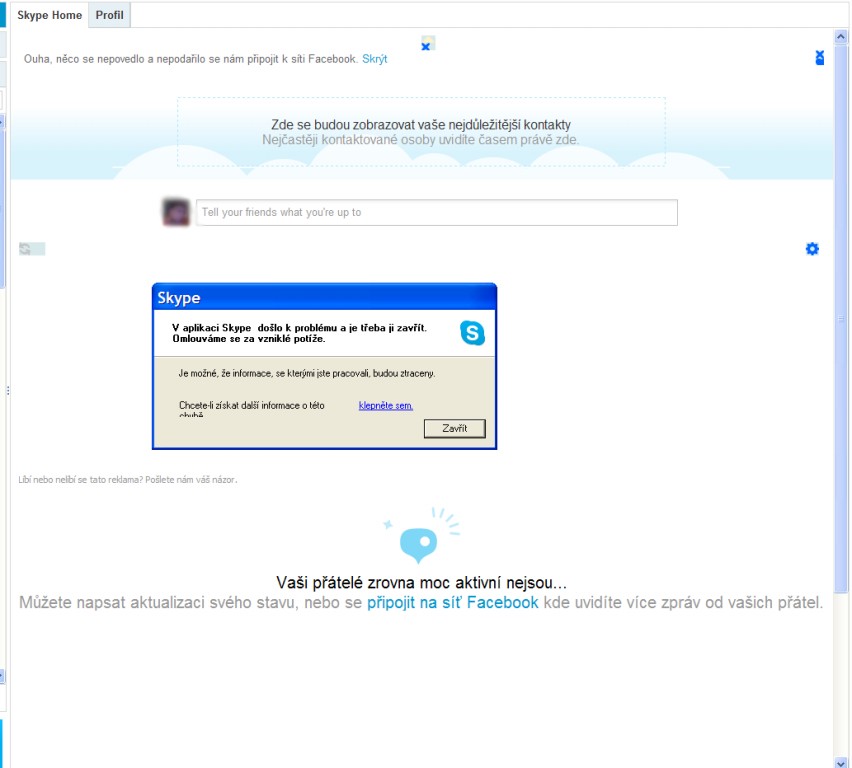
Task: Click the Skrýt link to hide the Facebook error
Action: pos(374,59)
